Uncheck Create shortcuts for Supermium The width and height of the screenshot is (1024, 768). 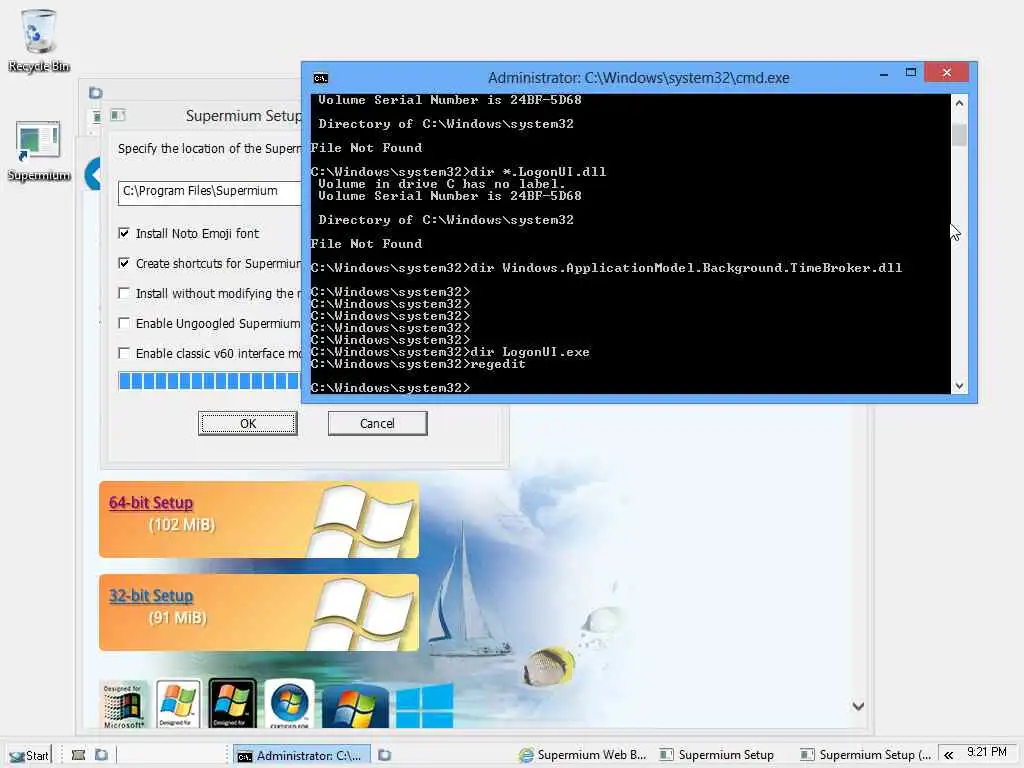click(x=124, y=263)
